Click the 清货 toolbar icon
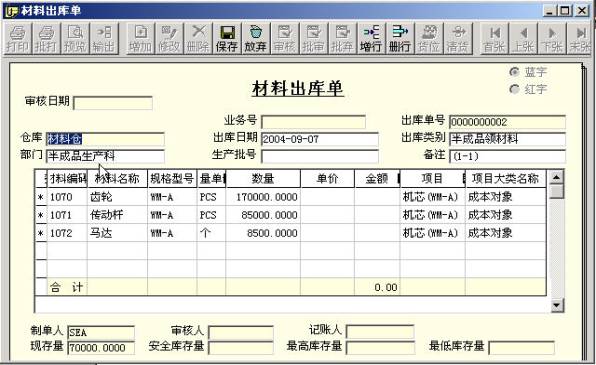This screenshot has height=365, width=596. [458, 38]
